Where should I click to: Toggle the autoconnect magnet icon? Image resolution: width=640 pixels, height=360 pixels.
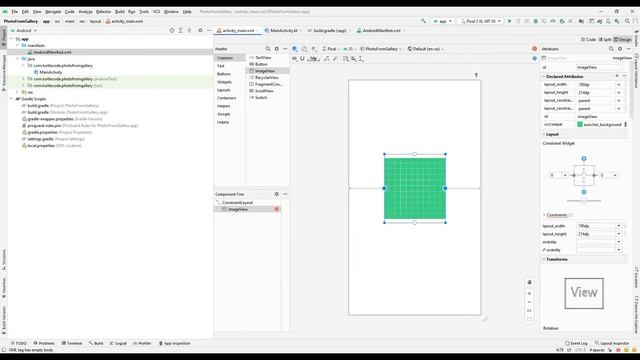302,59
